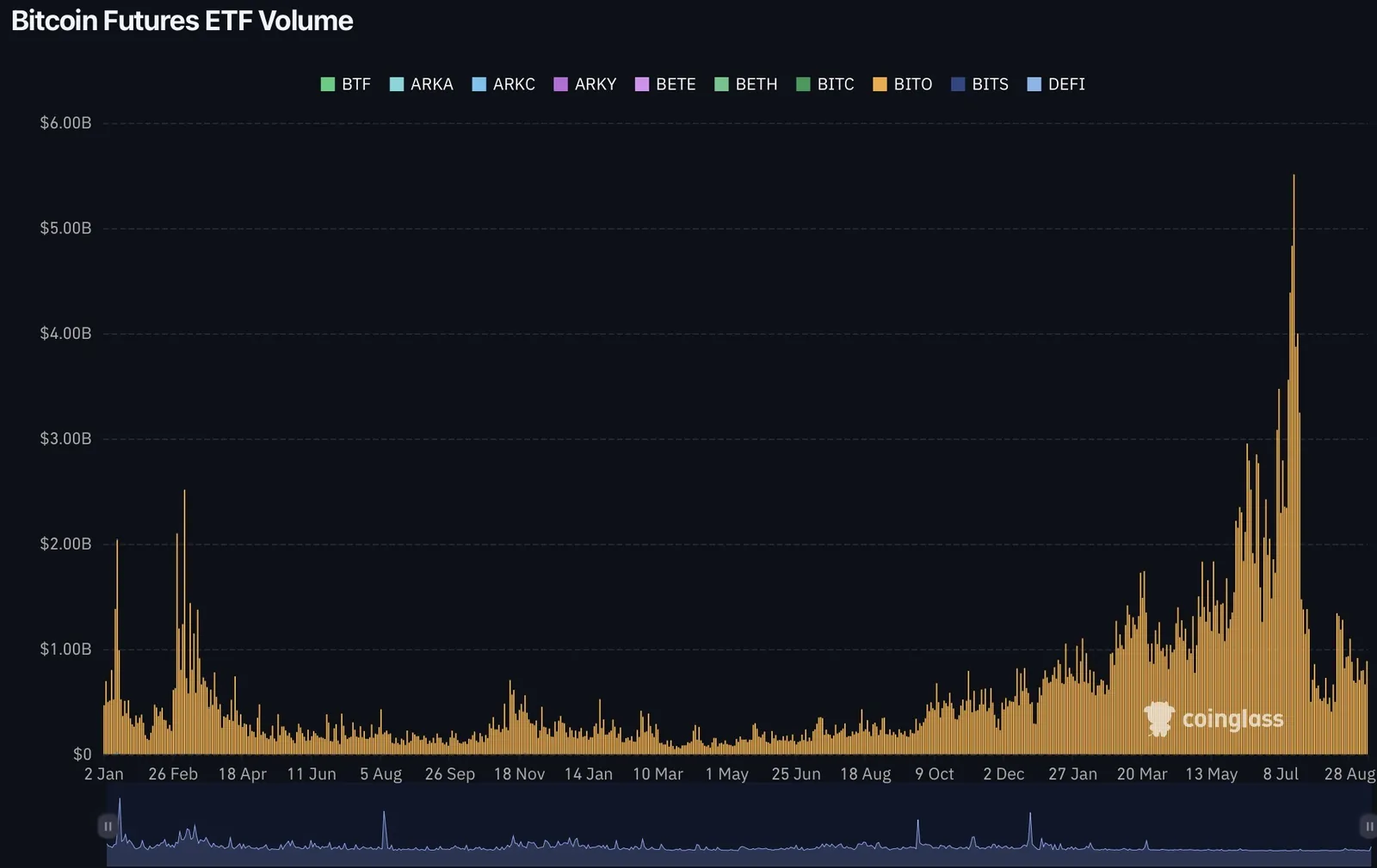
Task: Click the right range slider handle
Action: pyautogui.click(x=1368, y=827)
